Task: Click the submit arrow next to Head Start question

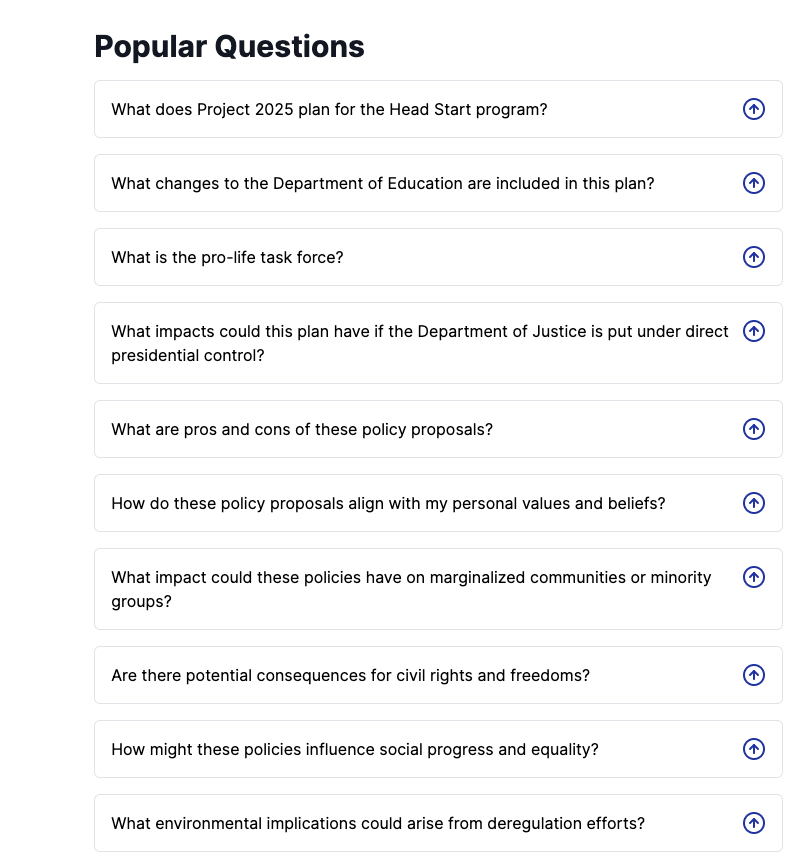Action: point(754,109)
